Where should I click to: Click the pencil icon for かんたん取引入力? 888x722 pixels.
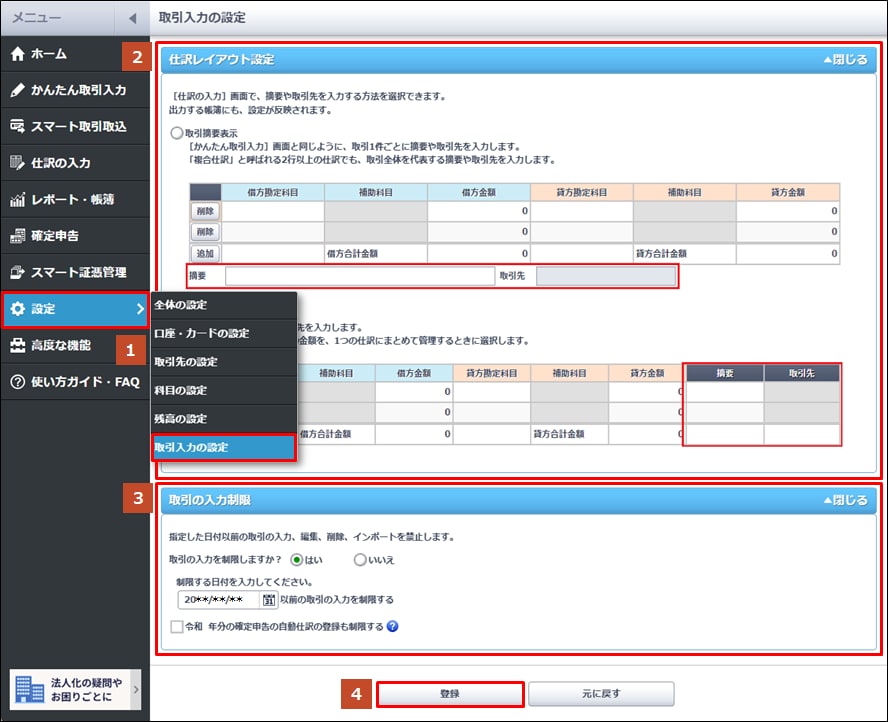(x=18, y=90)
